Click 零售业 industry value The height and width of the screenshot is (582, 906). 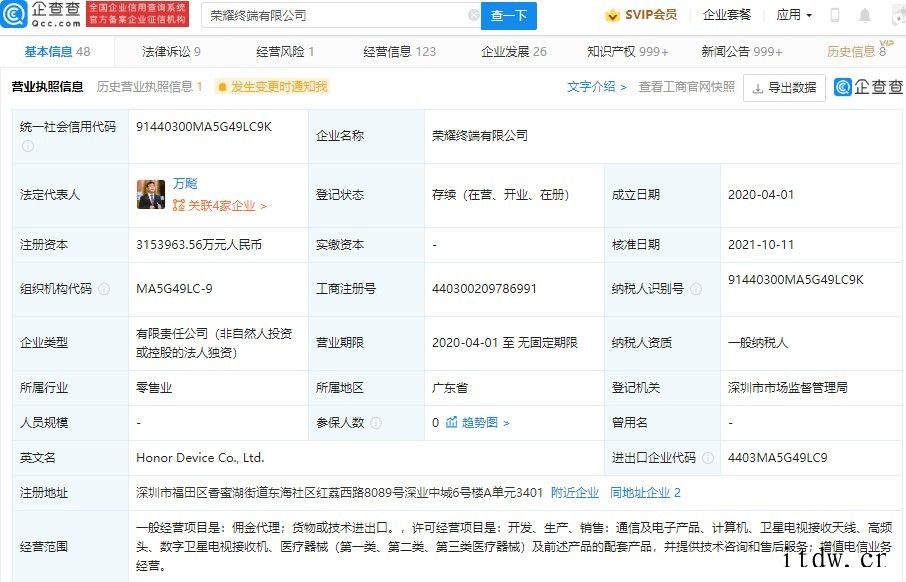154,388
